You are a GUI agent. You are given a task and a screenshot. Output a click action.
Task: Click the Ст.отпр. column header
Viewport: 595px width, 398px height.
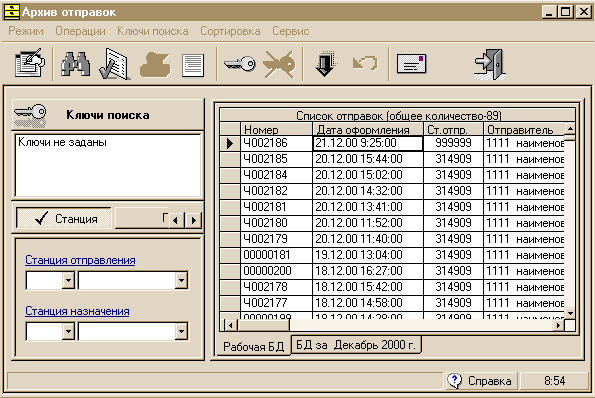pos(453,129)
